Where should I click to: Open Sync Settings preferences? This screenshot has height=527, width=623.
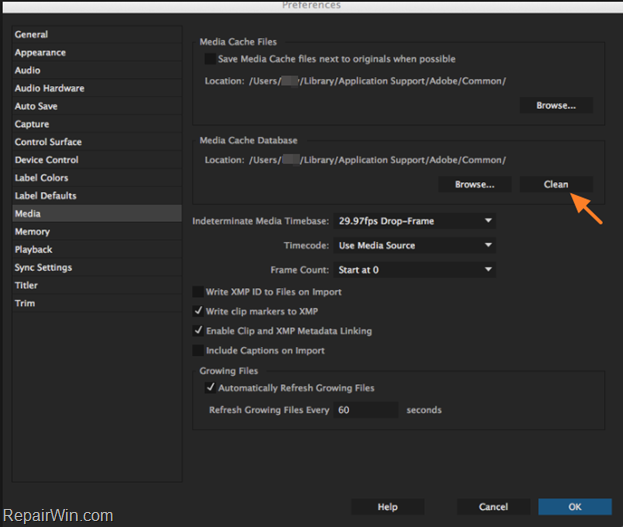[97, 267]
